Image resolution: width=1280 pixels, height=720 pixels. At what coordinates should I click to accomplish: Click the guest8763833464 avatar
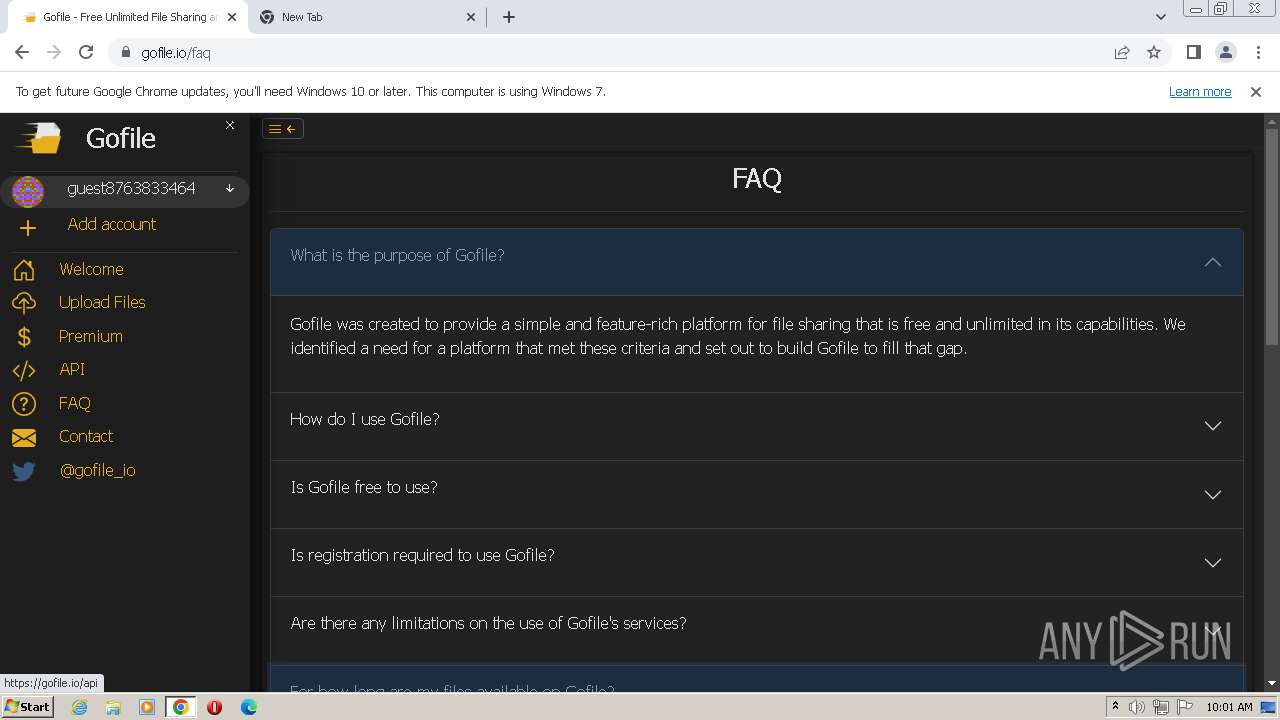tap(28, 191)
